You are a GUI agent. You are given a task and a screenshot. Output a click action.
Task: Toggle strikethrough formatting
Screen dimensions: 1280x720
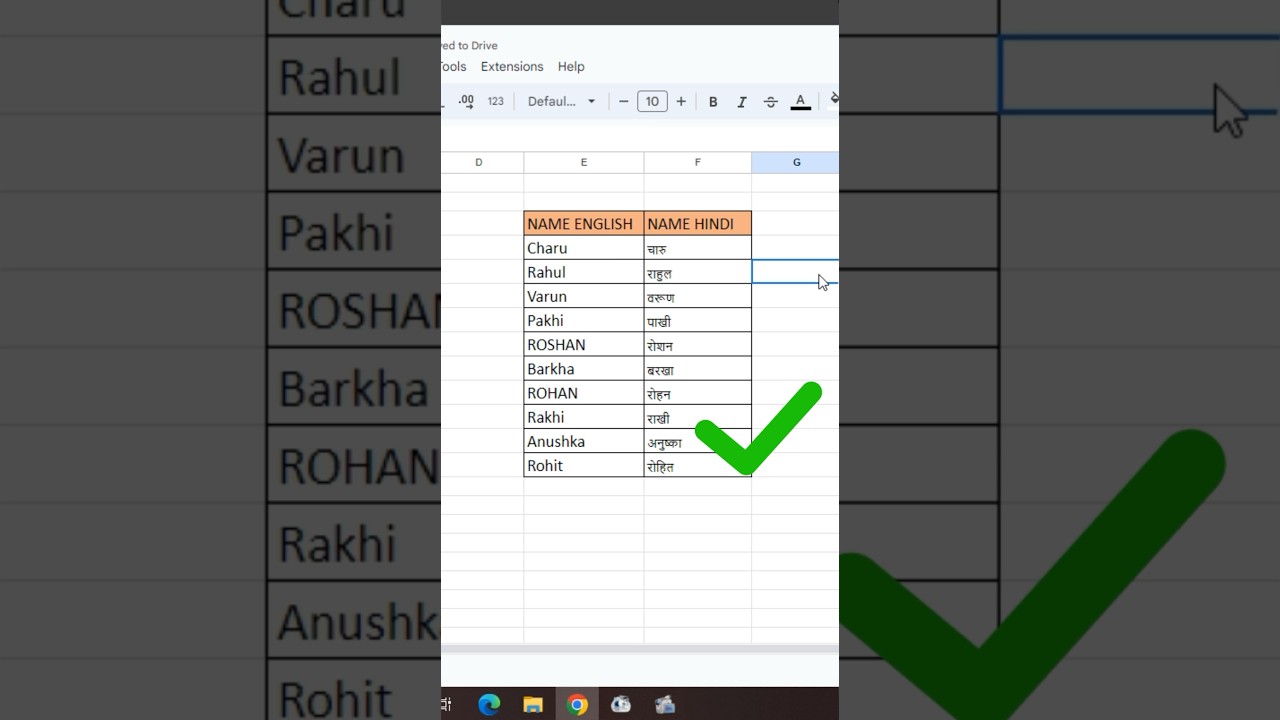(x=770, y=101)
